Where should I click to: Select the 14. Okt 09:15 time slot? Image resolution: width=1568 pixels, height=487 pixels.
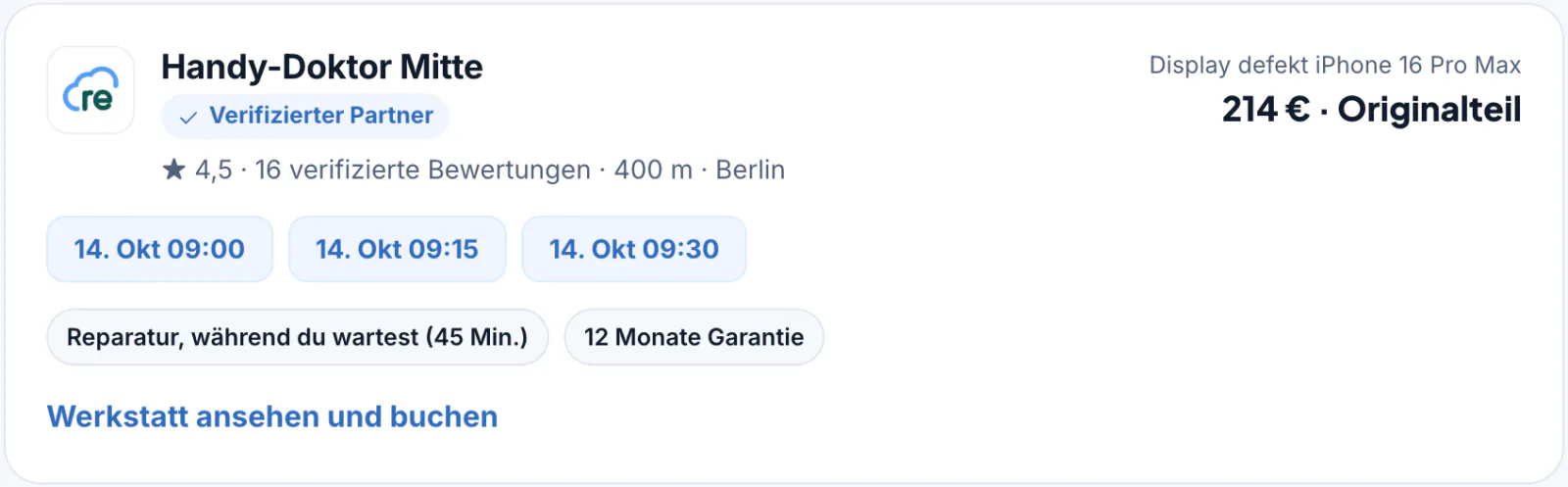click(397, 249)
